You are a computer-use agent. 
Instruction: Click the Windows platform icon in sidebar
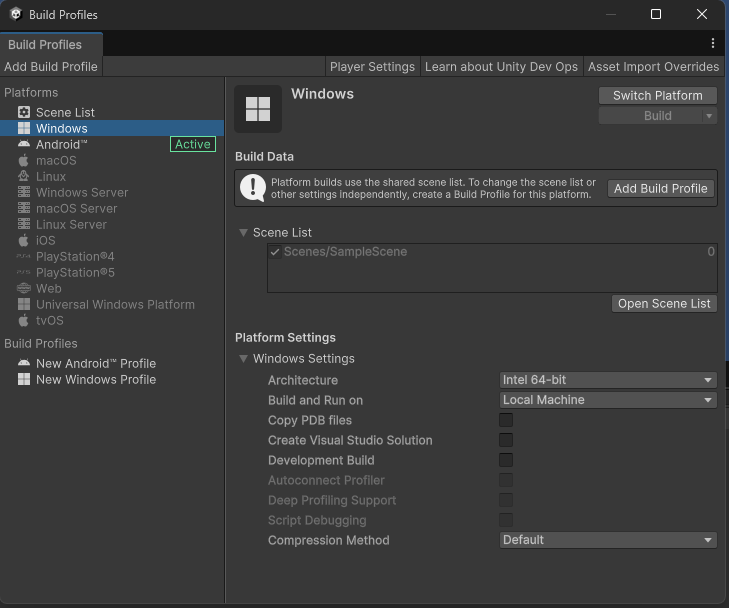click(24, 128)
